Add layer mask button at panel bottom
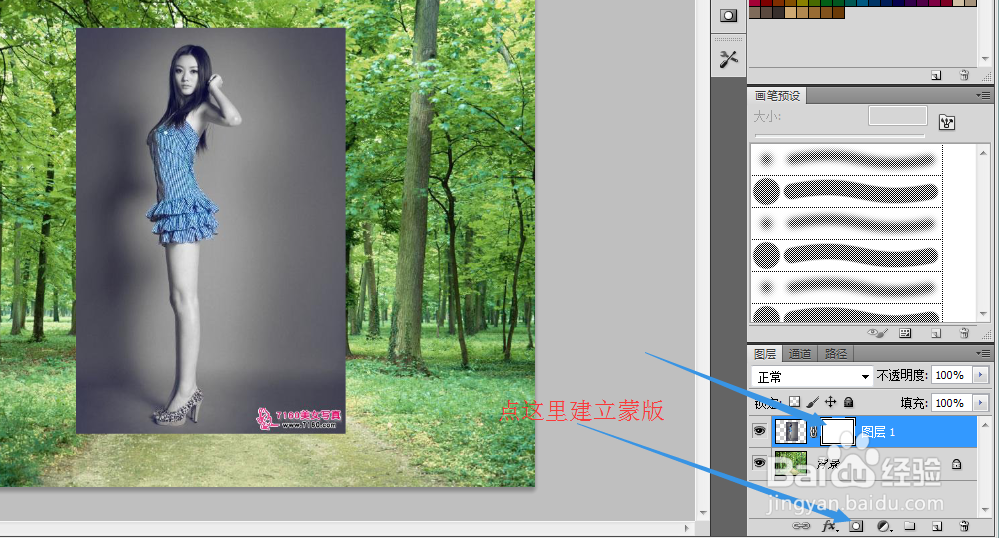 [x=856, y=526]
